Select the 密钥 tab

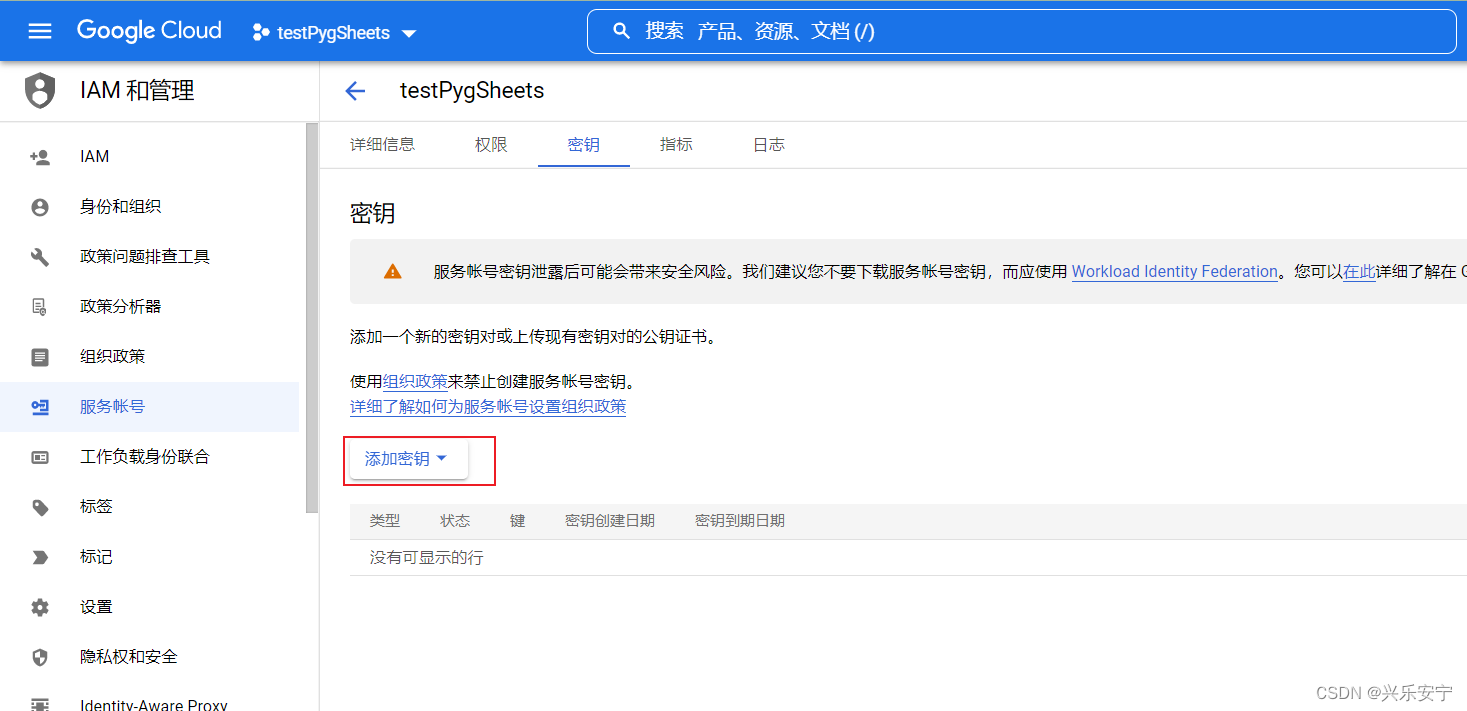click(x=584, y=145)
